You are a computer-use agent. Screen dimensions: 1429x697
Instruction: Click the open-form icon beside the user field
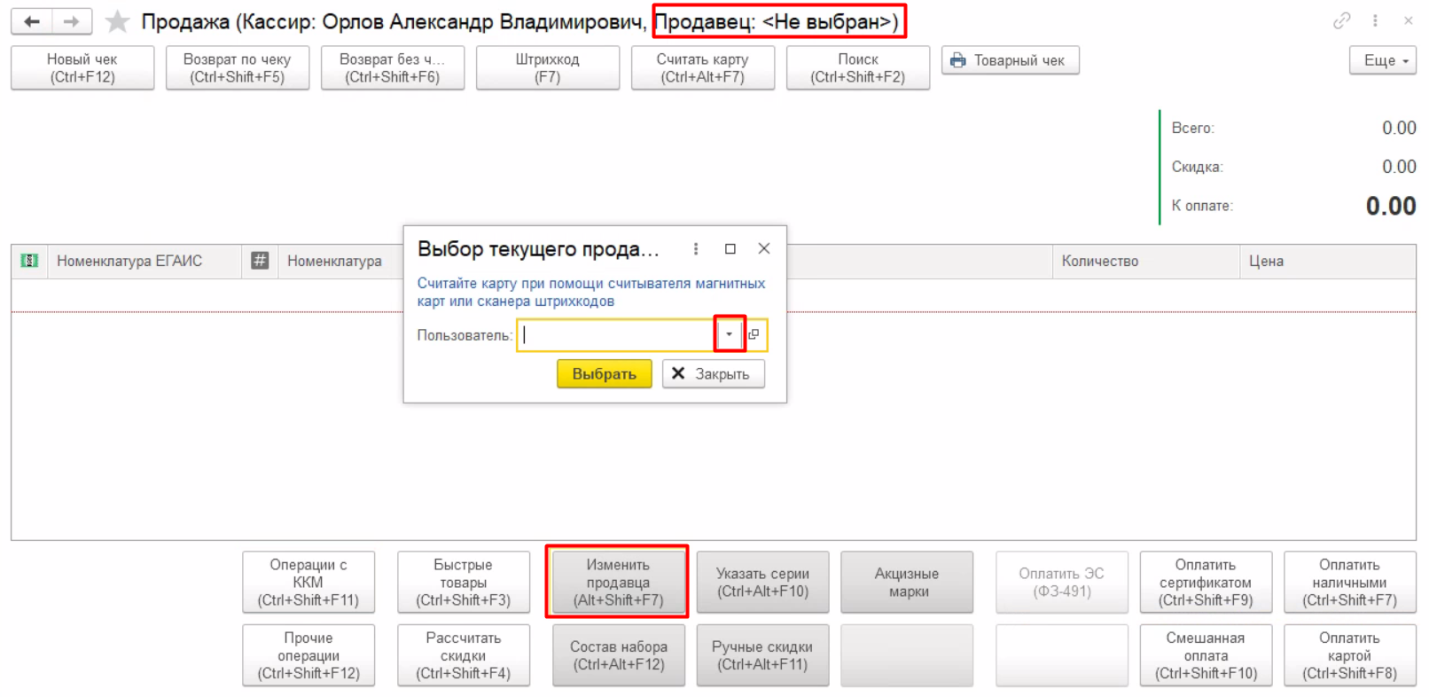point(755,335)
